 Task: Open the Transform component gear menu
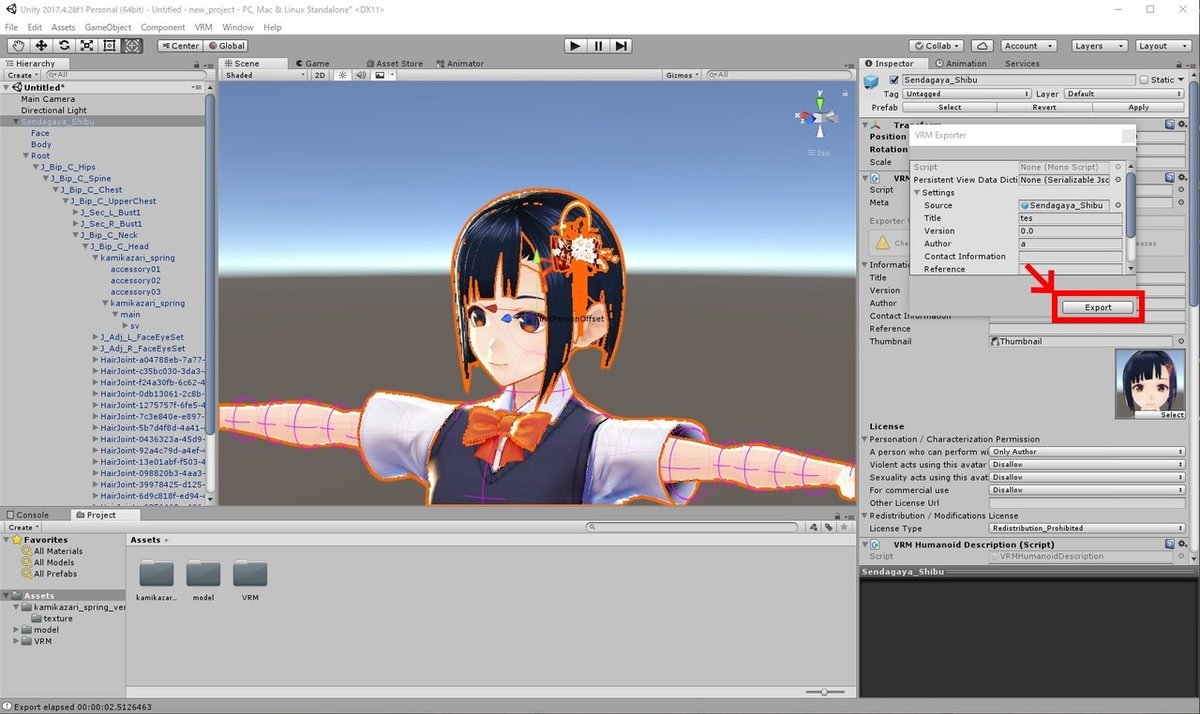(x=1182, y=125)
